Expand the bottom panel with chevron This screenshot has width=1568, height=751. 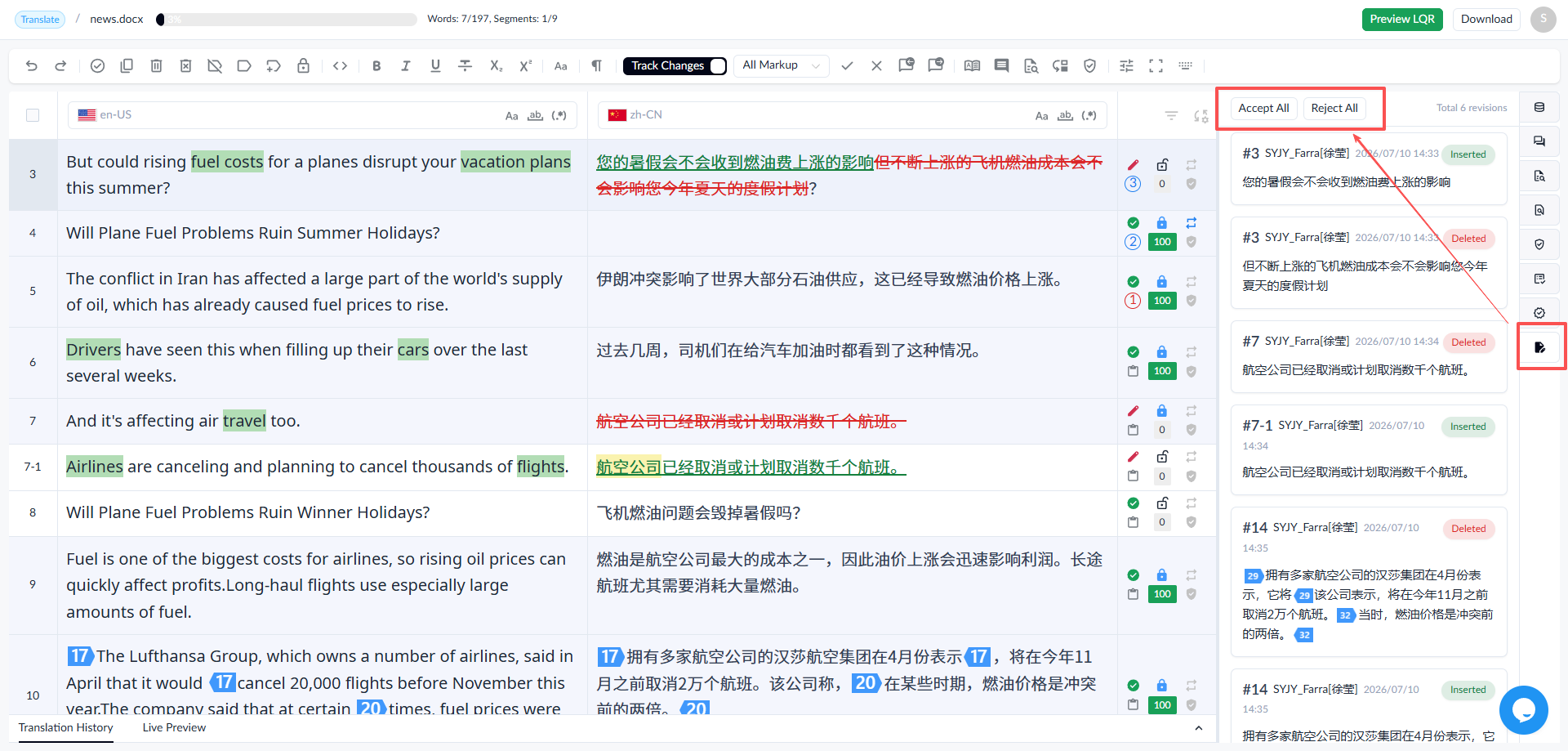(x=1198, y=728)
